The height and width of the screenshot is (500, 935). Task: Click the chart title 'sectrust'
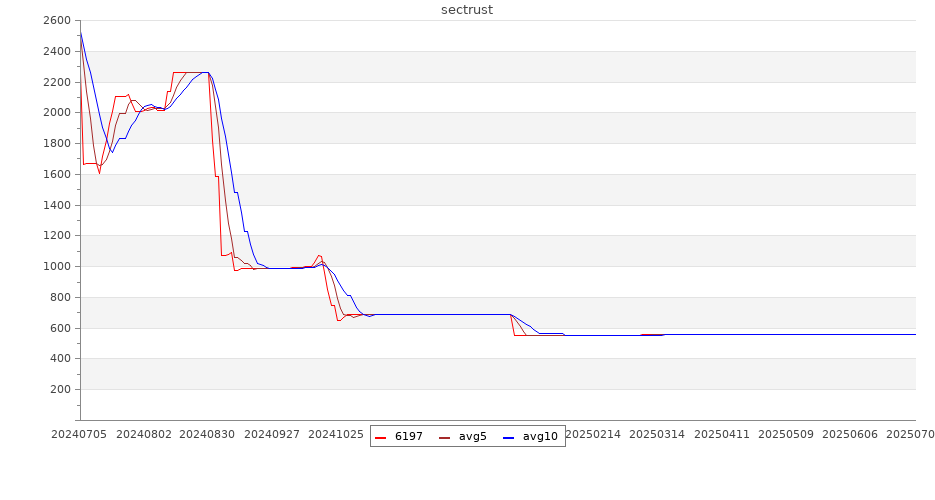tap(467, 10)
